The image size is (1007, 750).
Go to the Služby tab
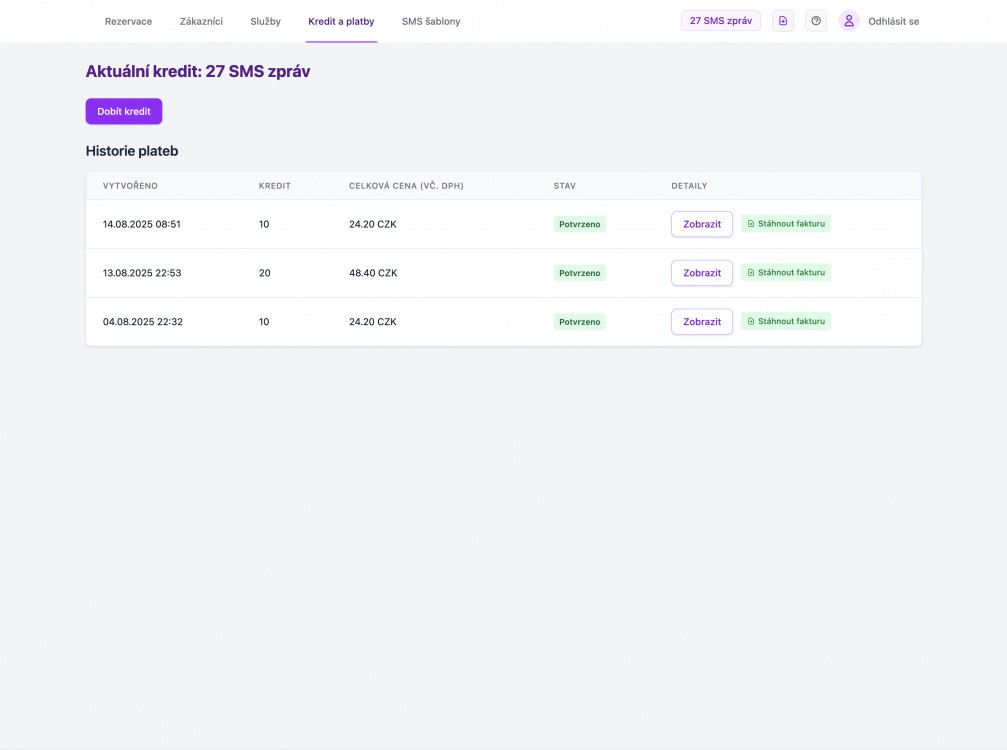[265, 21]
